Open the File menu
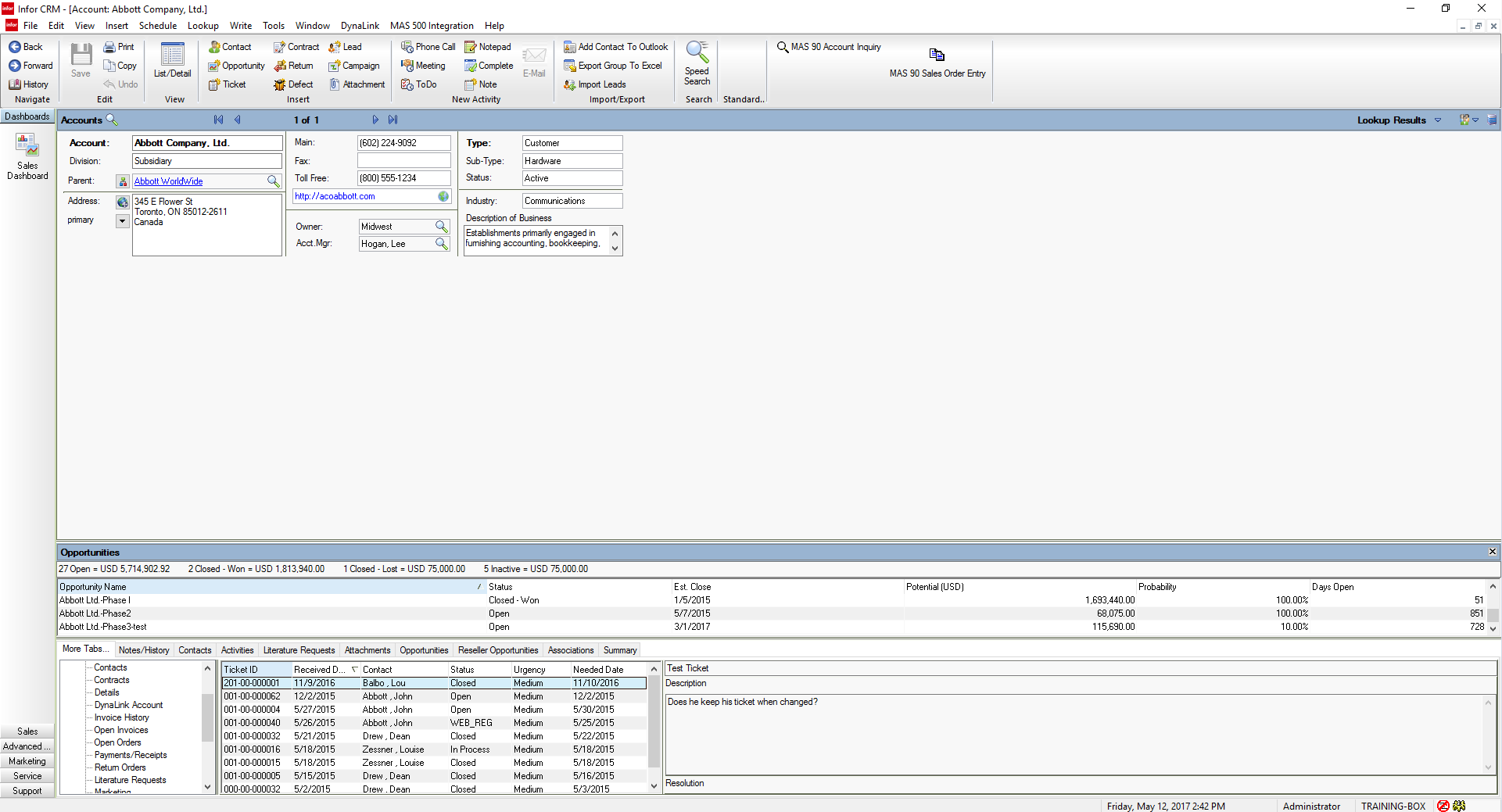Screen dimensions: 1502x812 click(30, 26)
